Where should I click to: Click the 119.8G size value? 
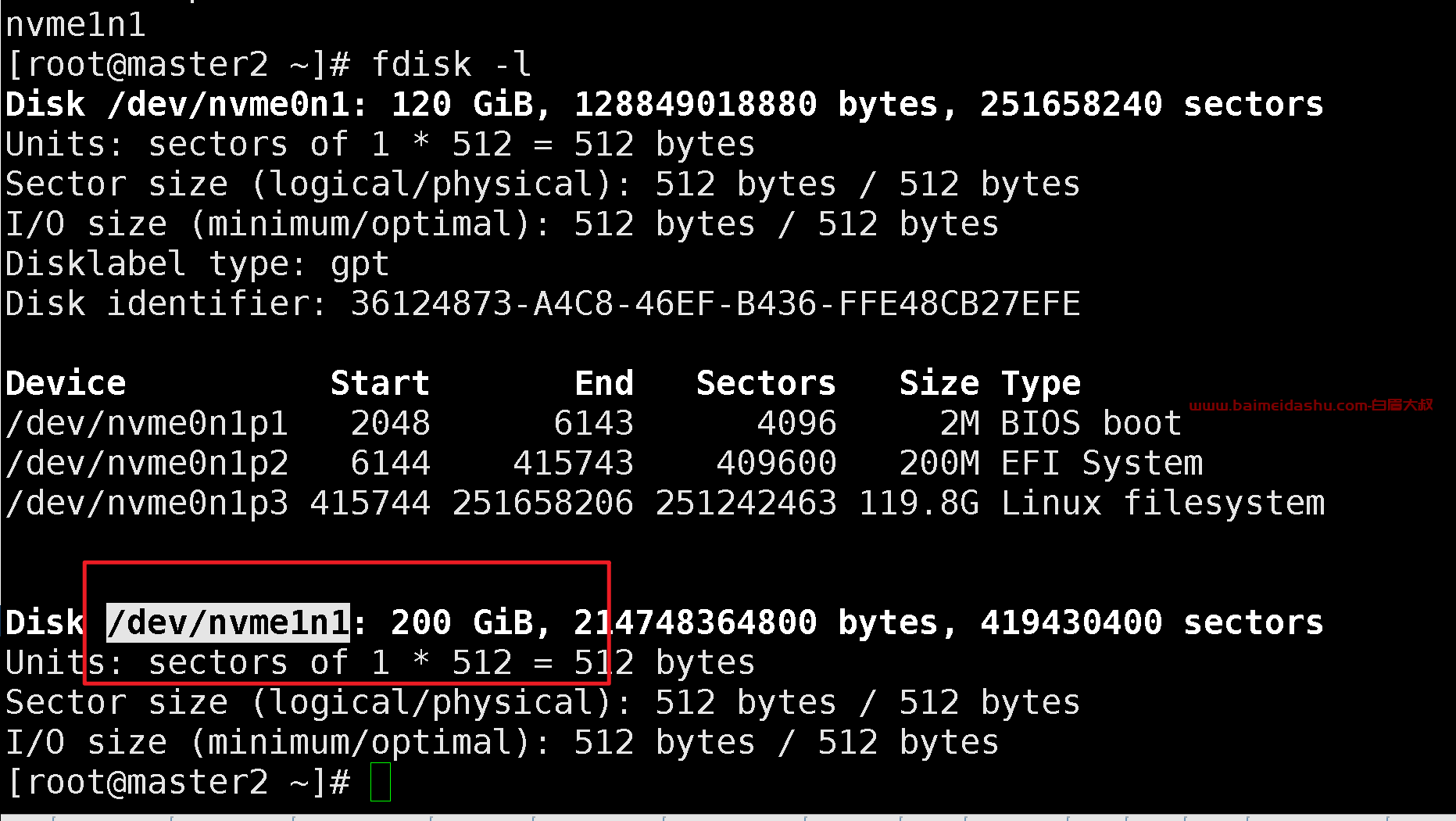(919, 504)
